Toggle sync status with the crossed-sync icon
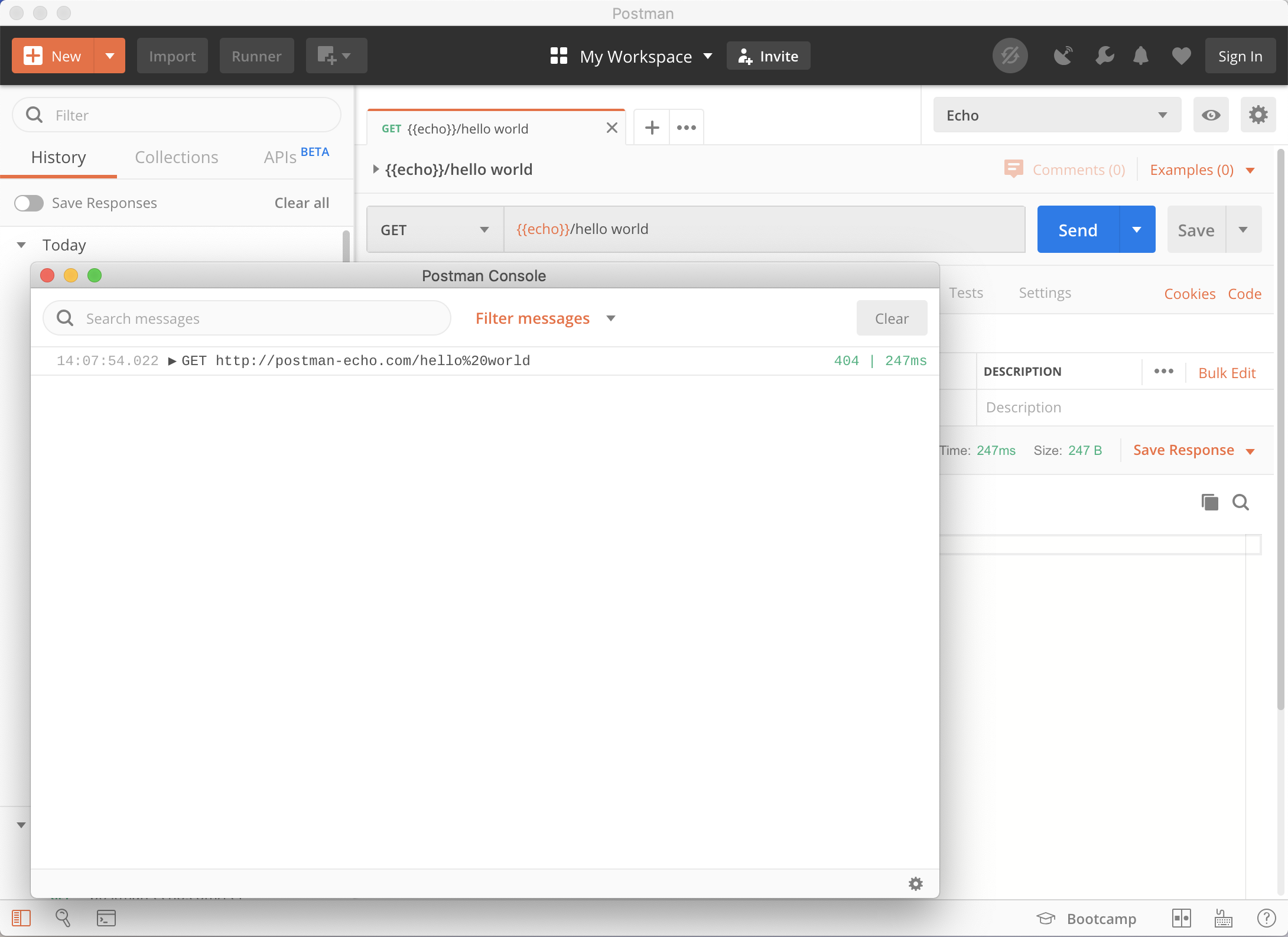The width and height of the screenshot is (1288, 937). 1010,56
